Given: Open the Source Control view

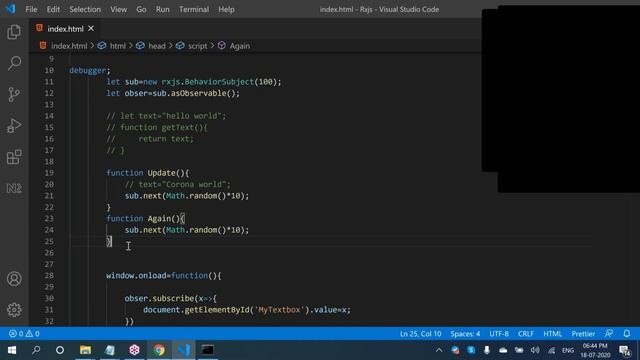Looking at the screenshot, I should (x=14, y=94).
